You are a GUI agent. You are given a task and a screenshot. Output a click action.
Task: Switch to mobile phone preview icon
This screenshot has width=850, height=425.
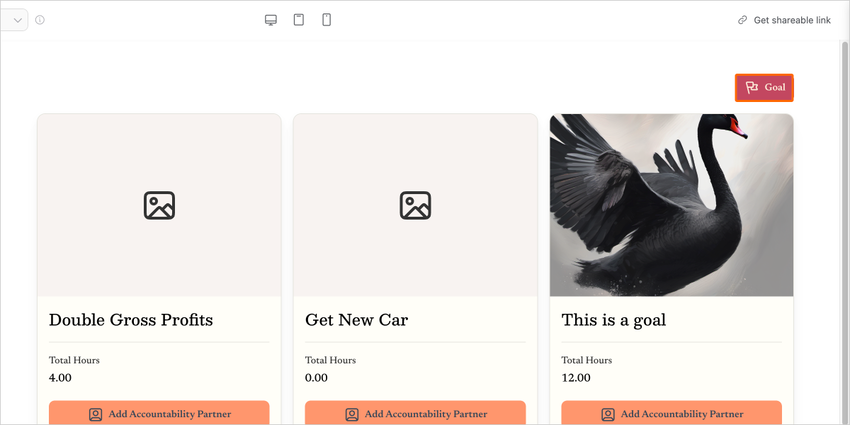(326, 20)
